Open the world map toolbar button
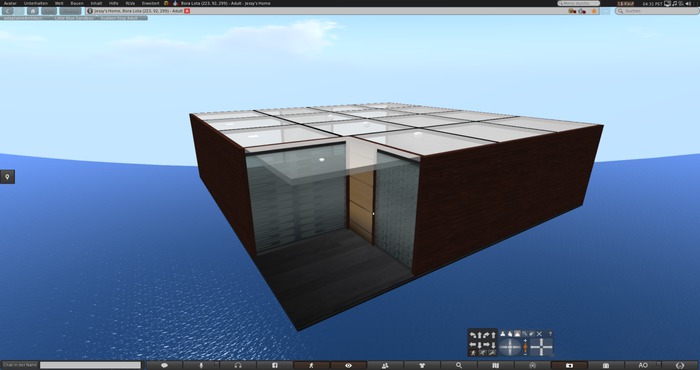This screenshot has height=370, width=700. 495,365
